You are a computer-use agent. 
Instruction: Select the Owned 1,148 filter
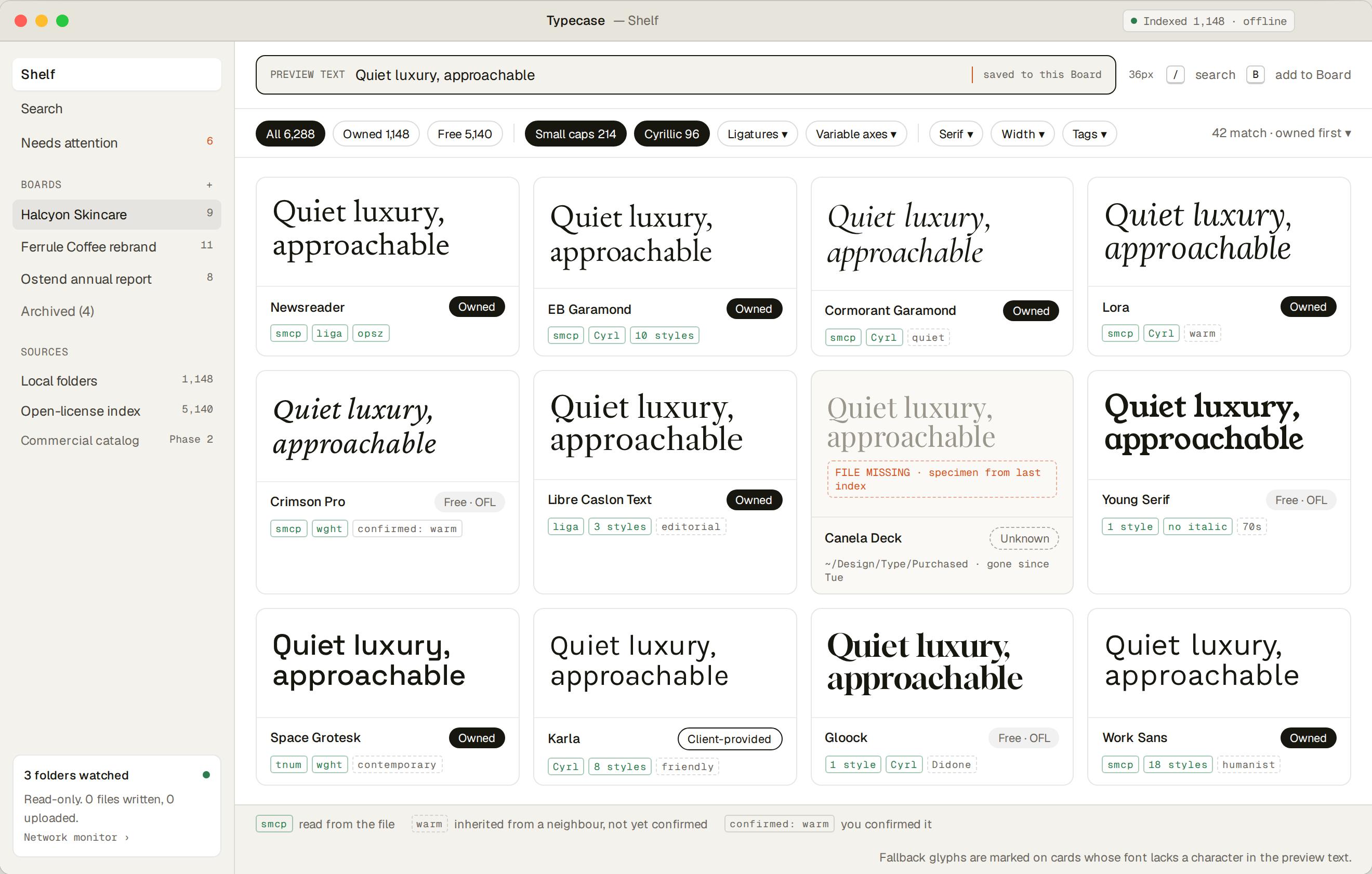(x=376, y=134)
